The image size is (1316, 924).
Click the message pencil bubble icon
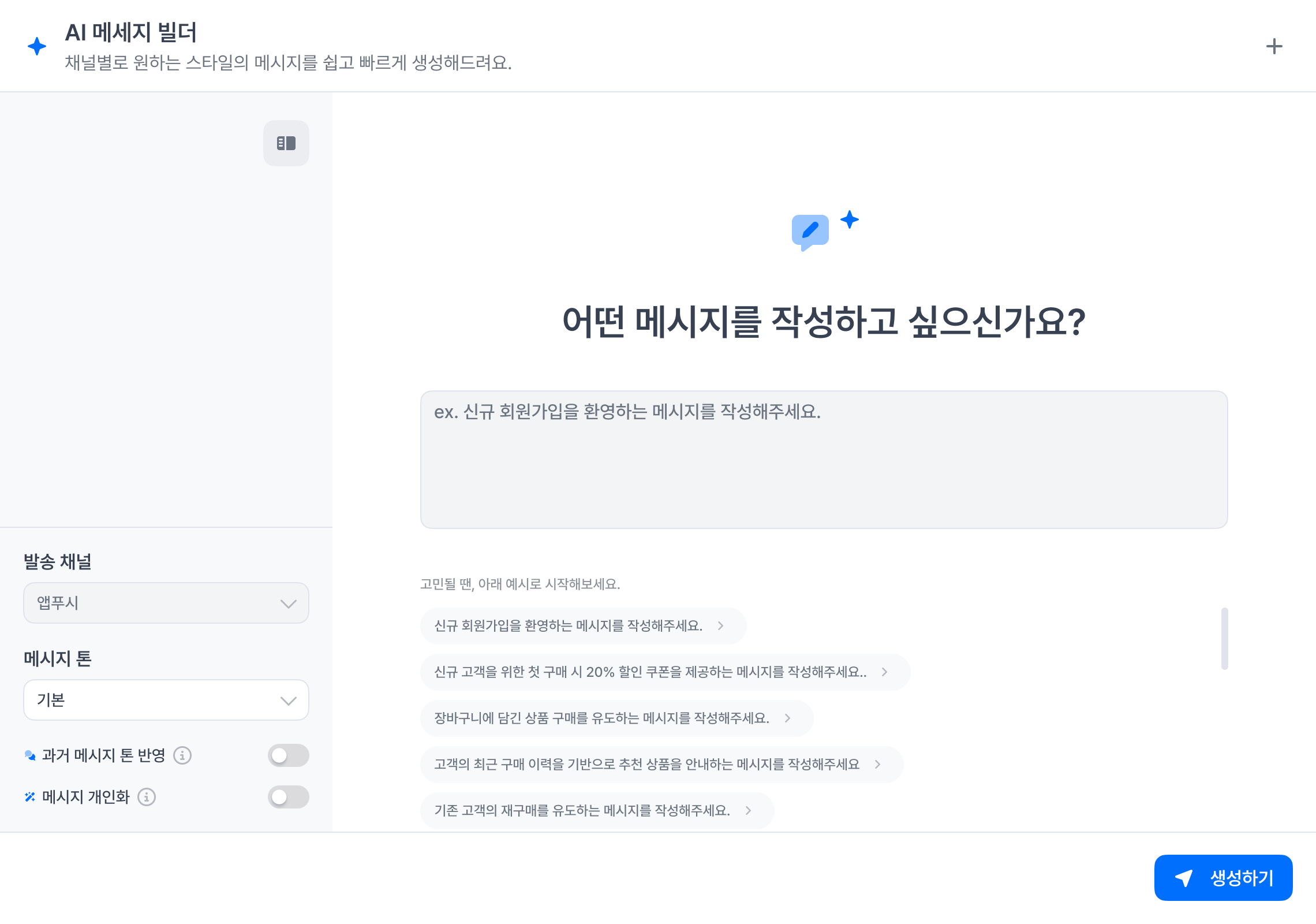tap(810, 231)
